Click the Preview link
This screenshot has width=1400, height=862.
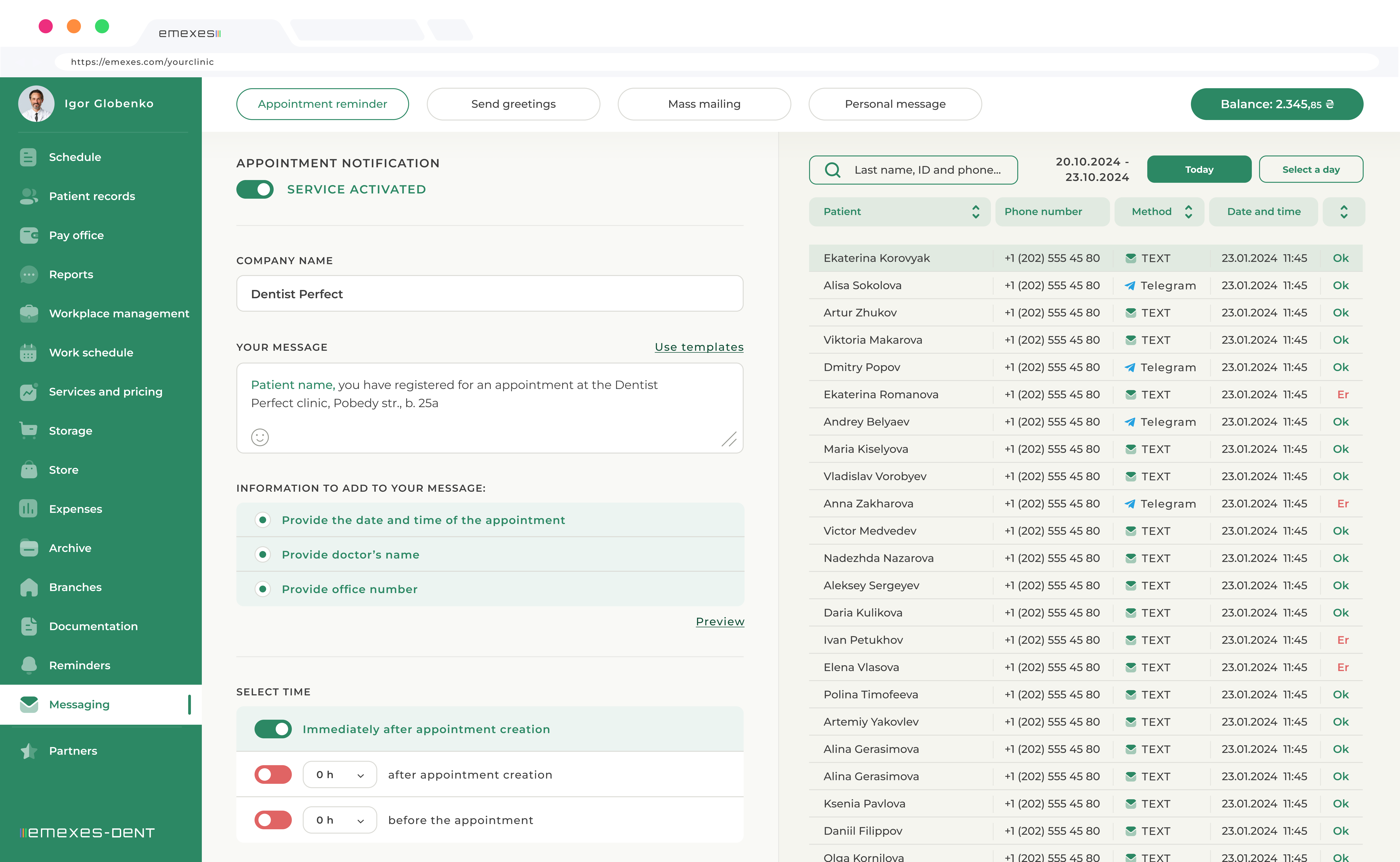pos(720,621)
